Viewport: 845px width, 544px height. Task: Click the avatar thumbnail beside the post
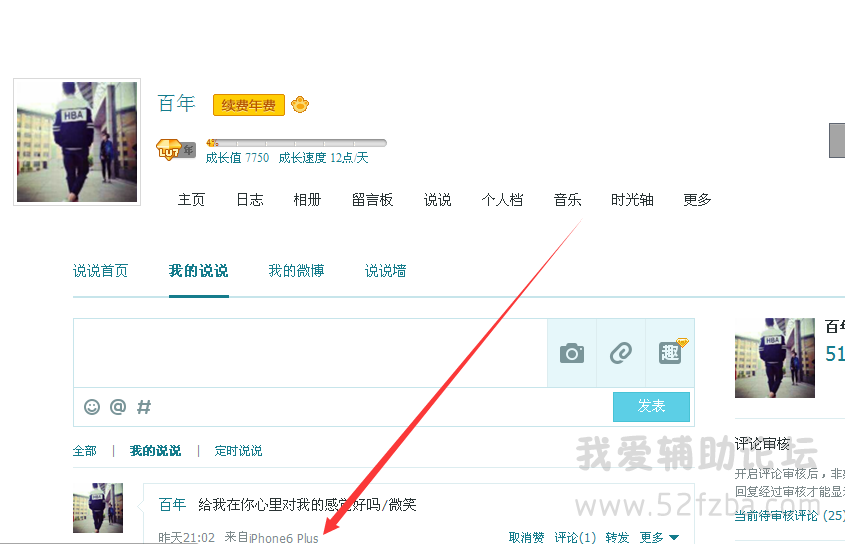[x=98, y=508]
